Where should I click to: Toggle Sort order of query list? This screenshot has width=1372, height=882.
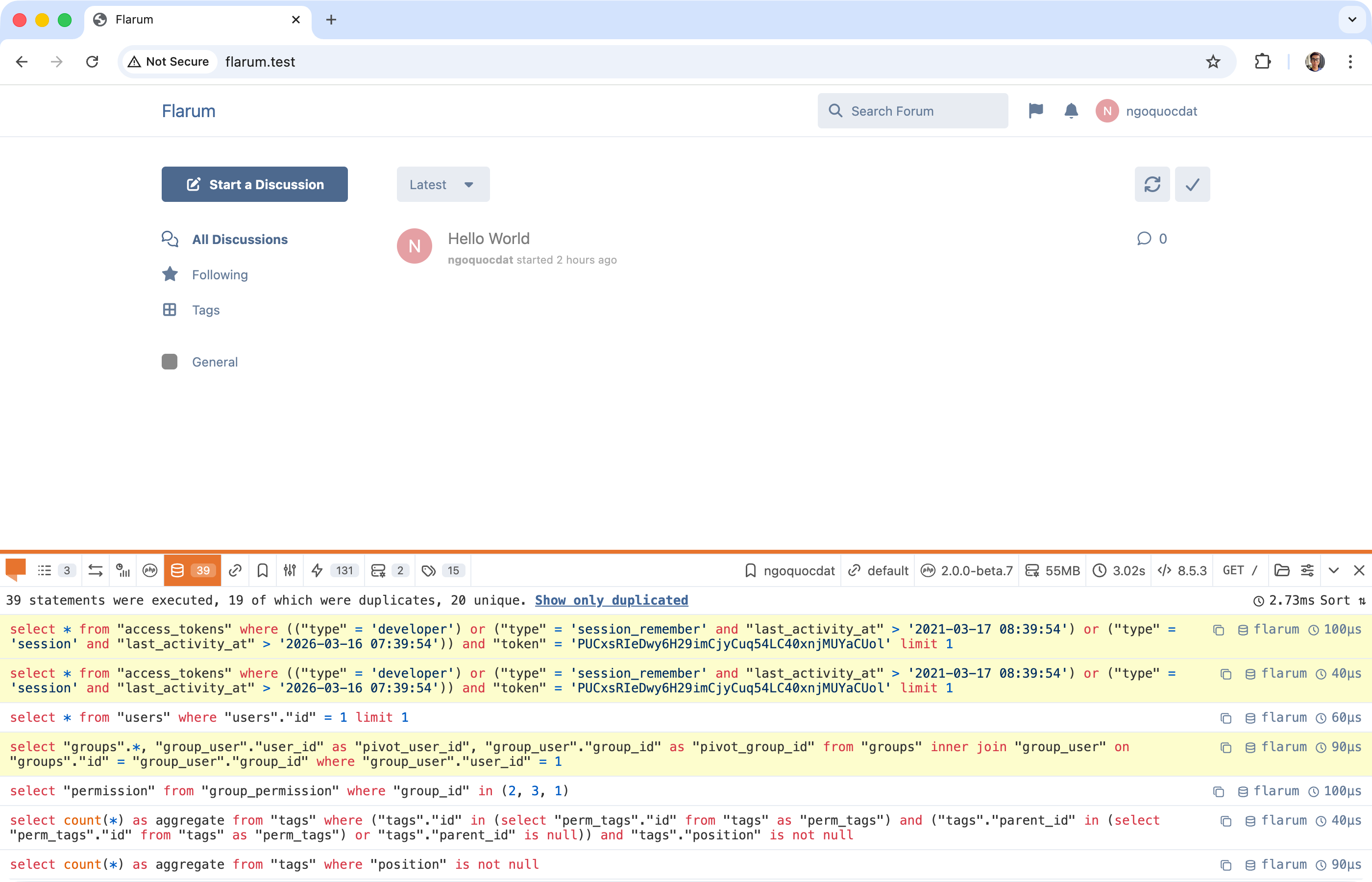click(x=1342, y=600)
